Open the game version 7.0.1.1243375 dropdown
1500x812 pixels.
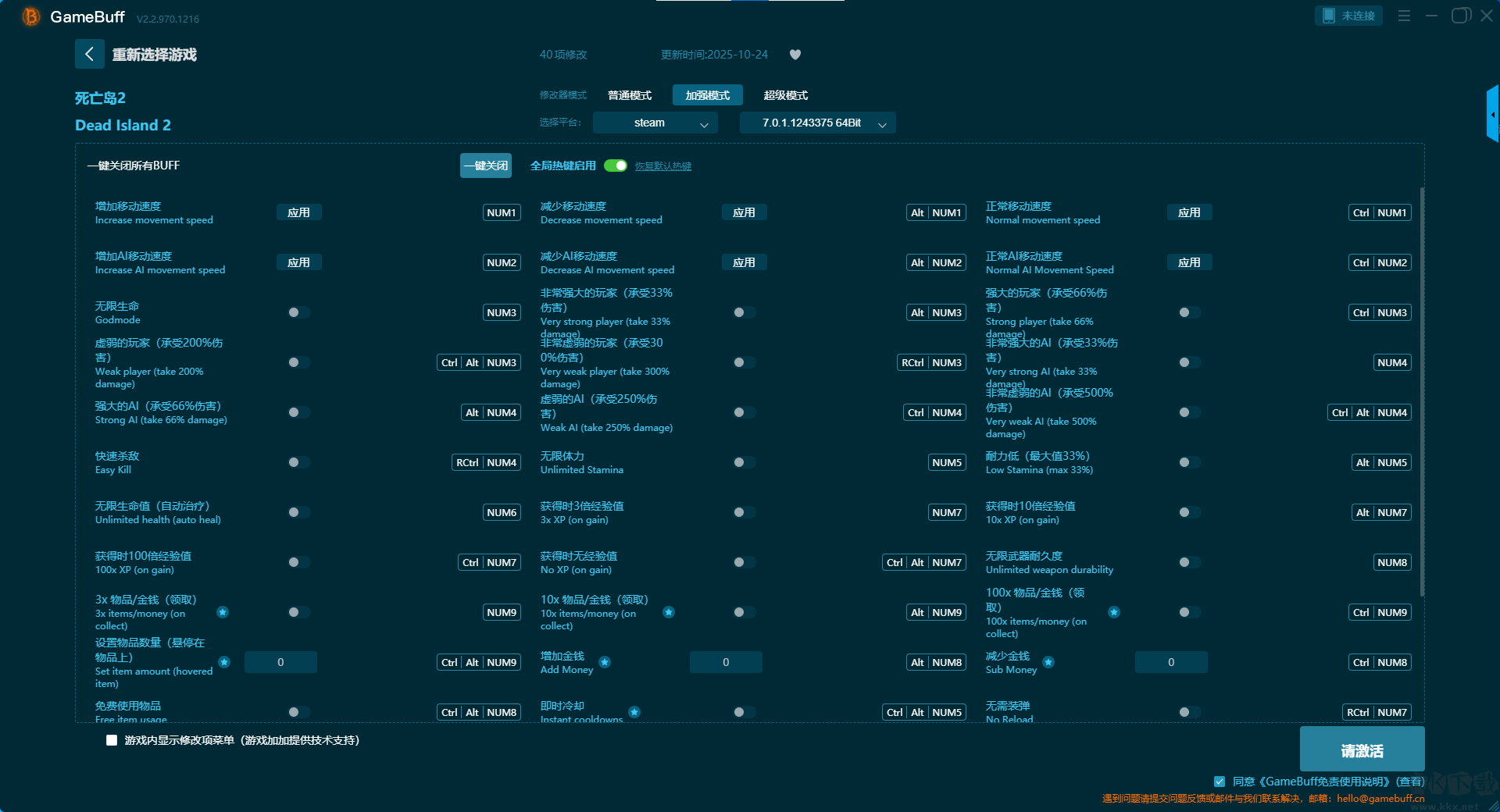click(x=817, y=123)
